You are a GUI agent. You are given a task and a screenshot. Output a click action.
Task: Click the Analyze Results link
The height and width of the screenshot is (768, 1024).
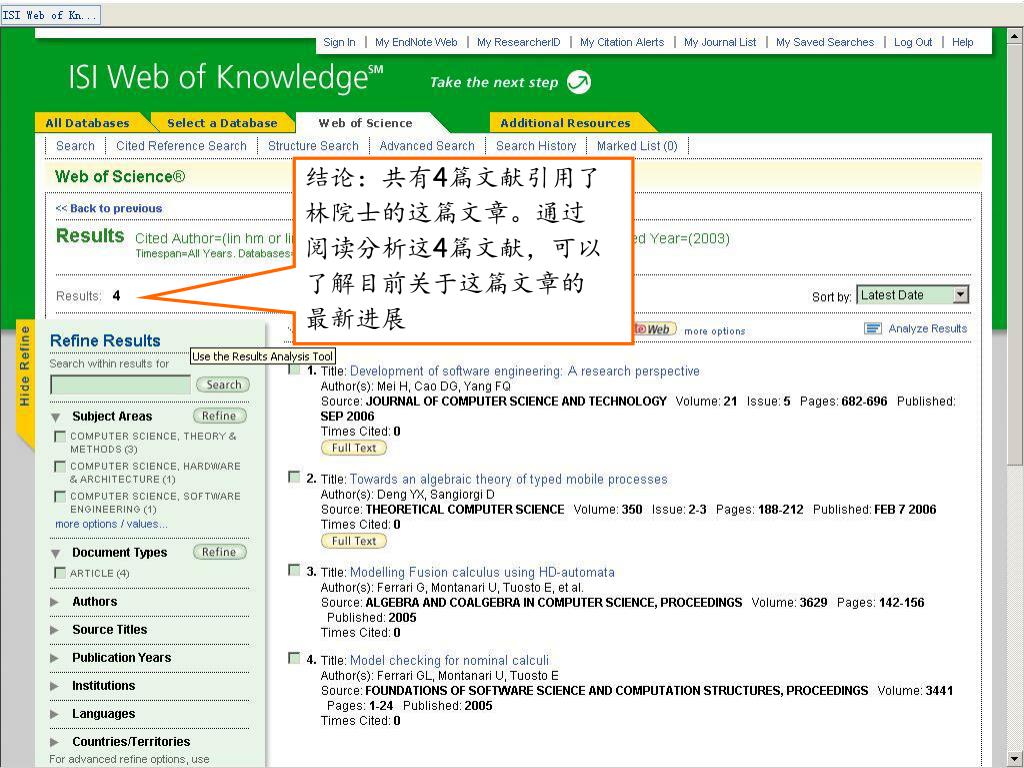927,328
